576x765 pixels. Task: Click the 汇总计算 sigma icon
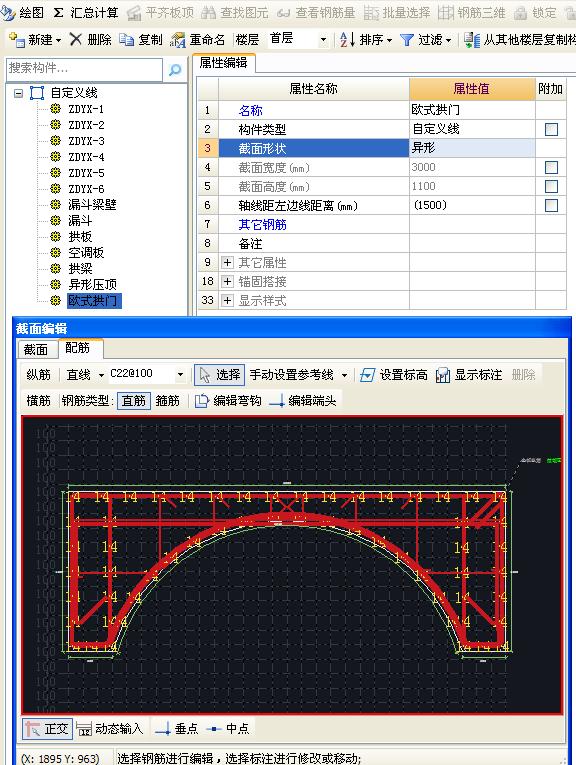(x=58, y=13)
